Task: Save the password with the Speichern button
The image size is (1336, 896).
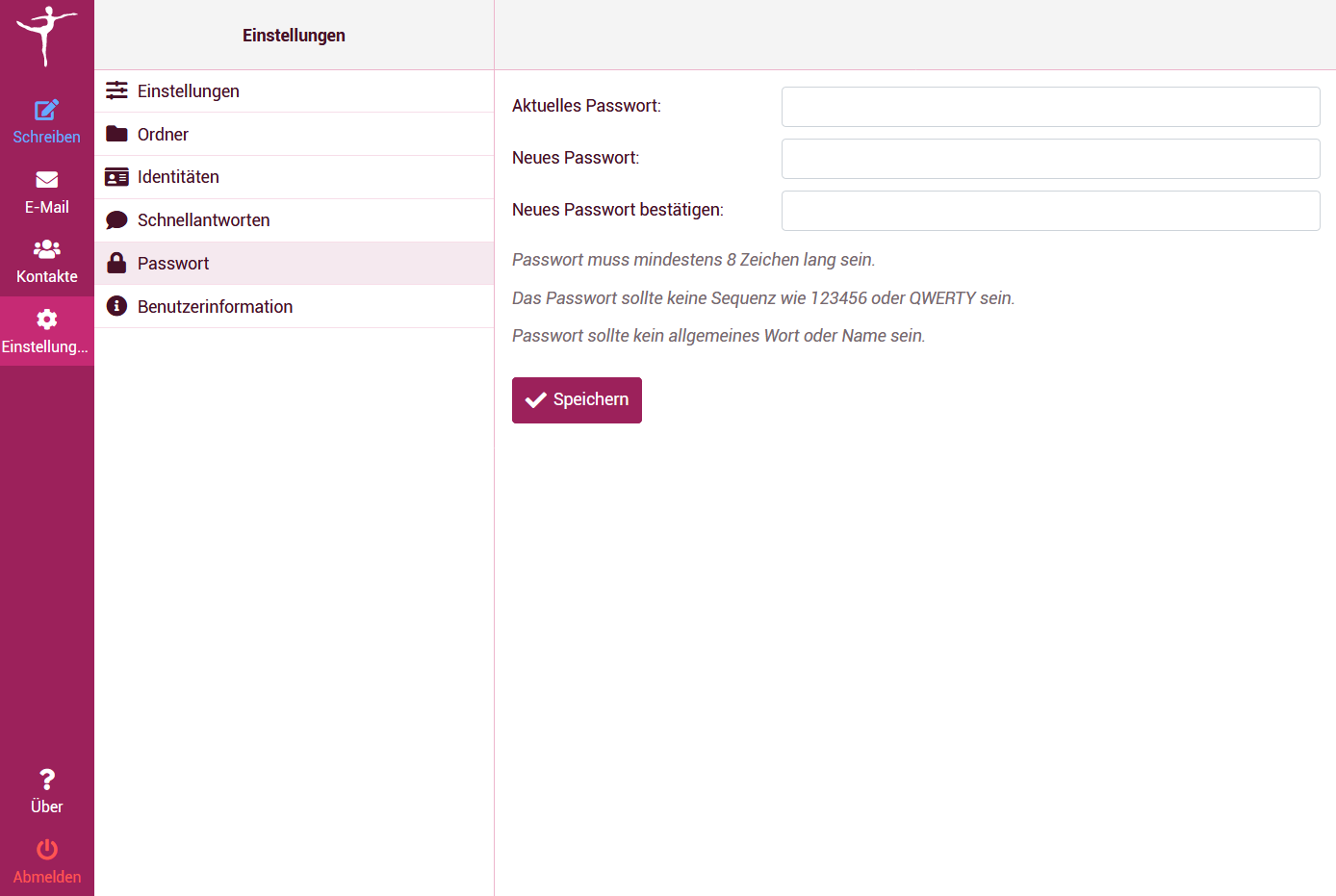Action: click(577, 400)
